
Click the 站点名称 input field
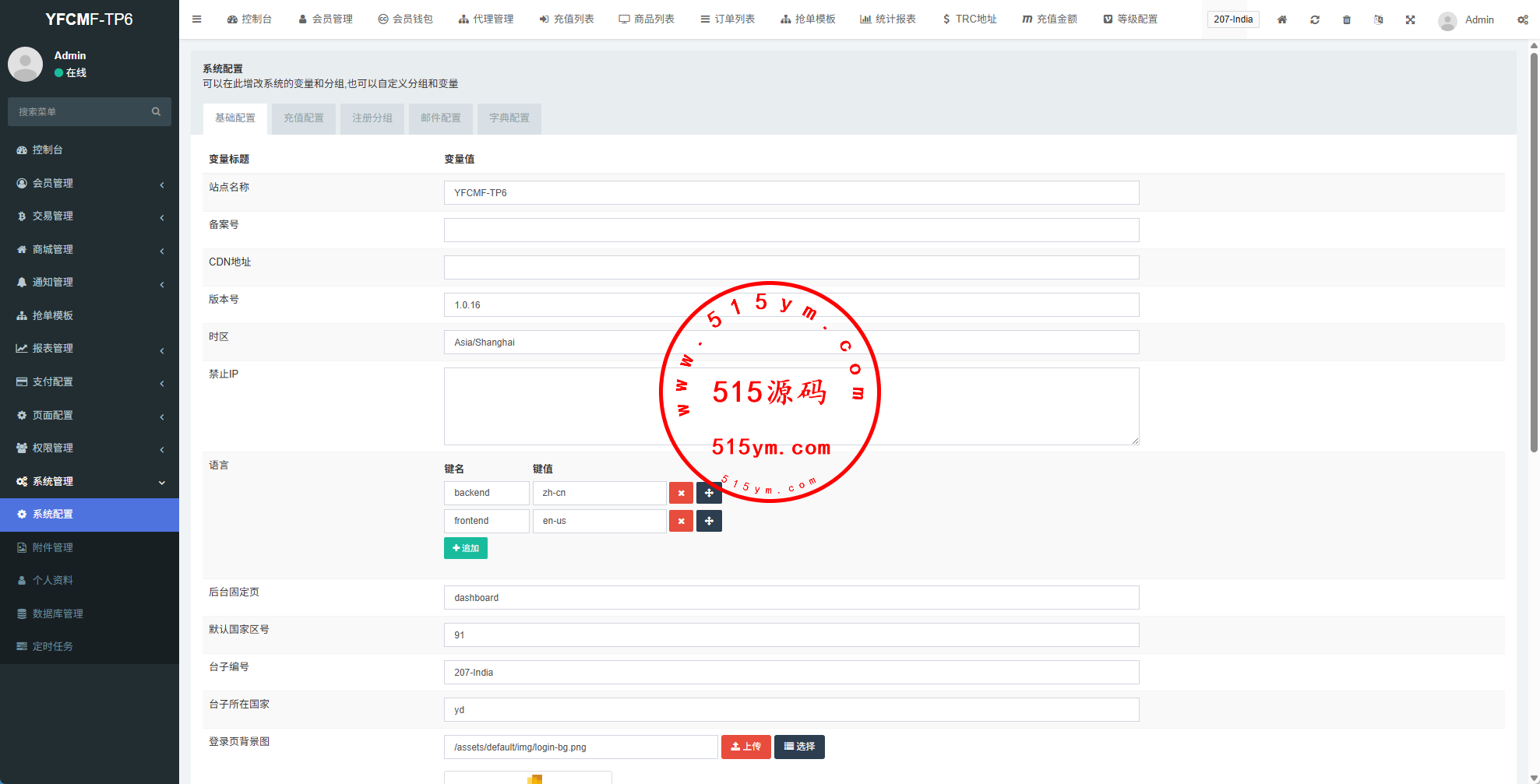(x=791, y=193)
